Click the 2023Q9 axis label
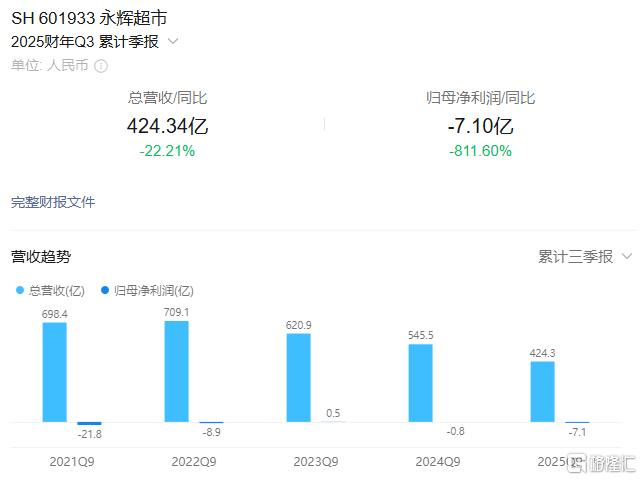The height and width of the screenshot is (480, 642). coord(316,462)
